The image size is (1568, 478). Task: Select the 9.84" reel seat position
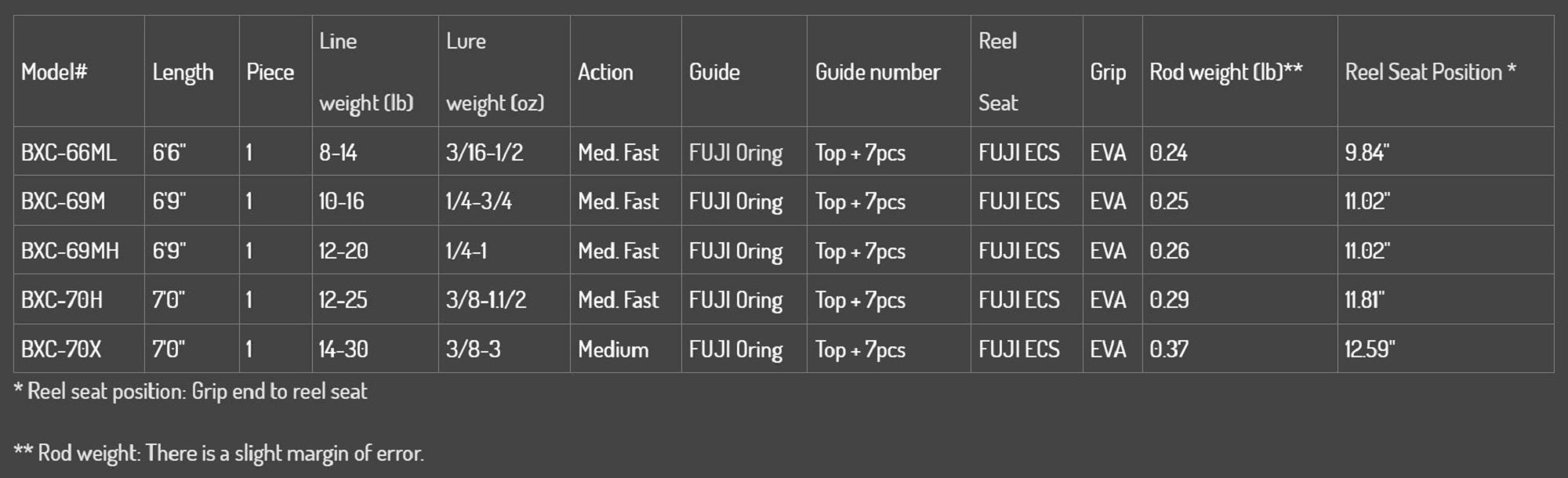tap(1367, 152)
